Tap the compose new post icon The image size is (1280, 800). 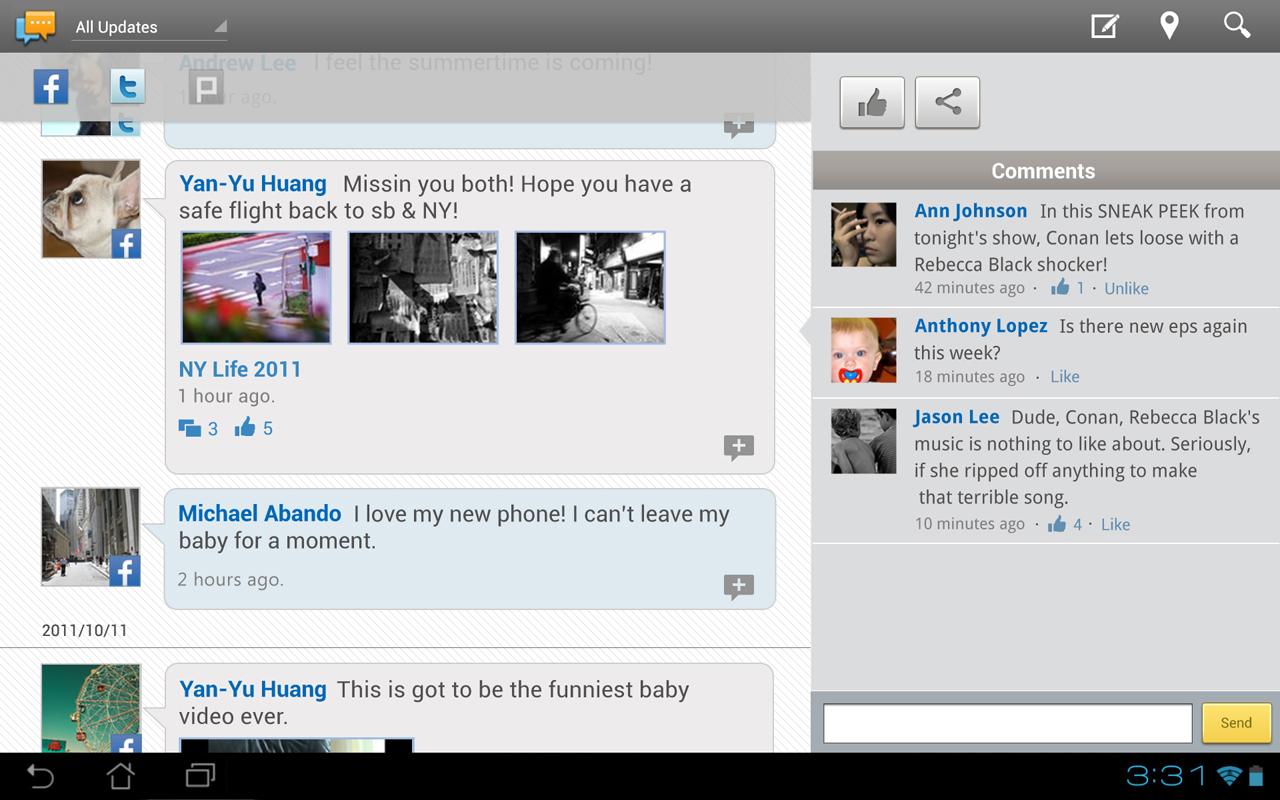click(1104, 26)
